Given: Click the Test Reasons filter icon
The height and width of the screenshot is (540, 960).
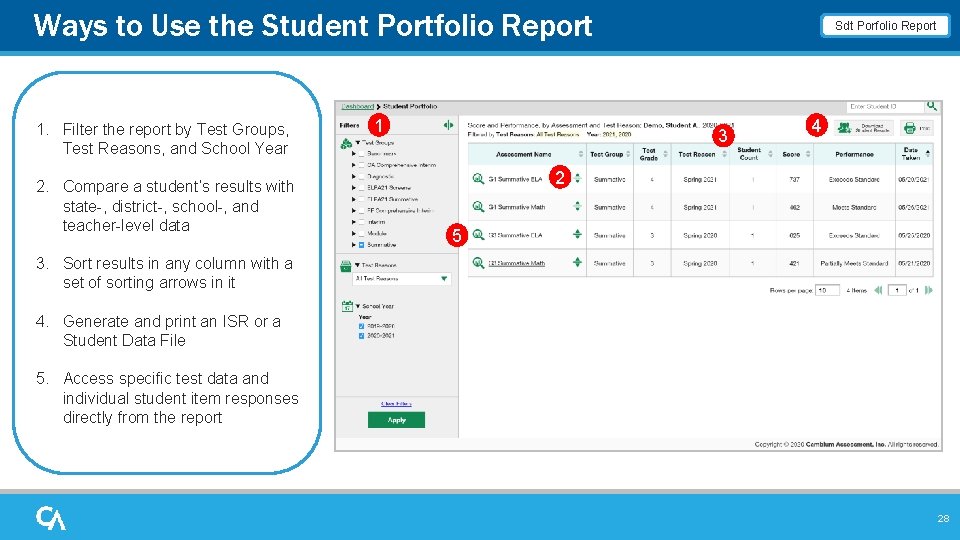Looking at the screenshot, I should (x=345, y=266).
